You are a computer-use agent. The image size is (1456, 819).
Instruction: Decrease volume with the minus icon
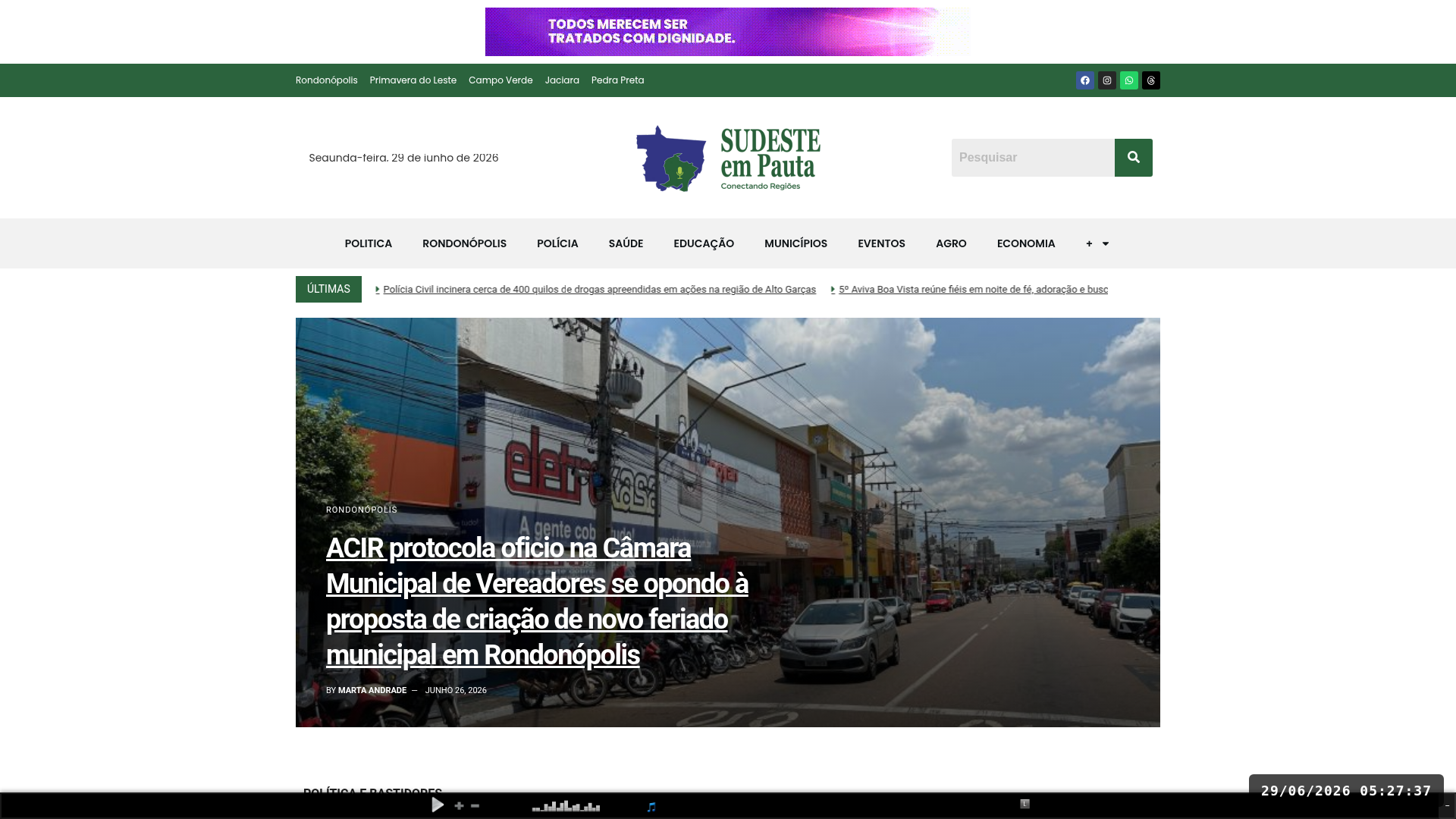tap(475, 806)
